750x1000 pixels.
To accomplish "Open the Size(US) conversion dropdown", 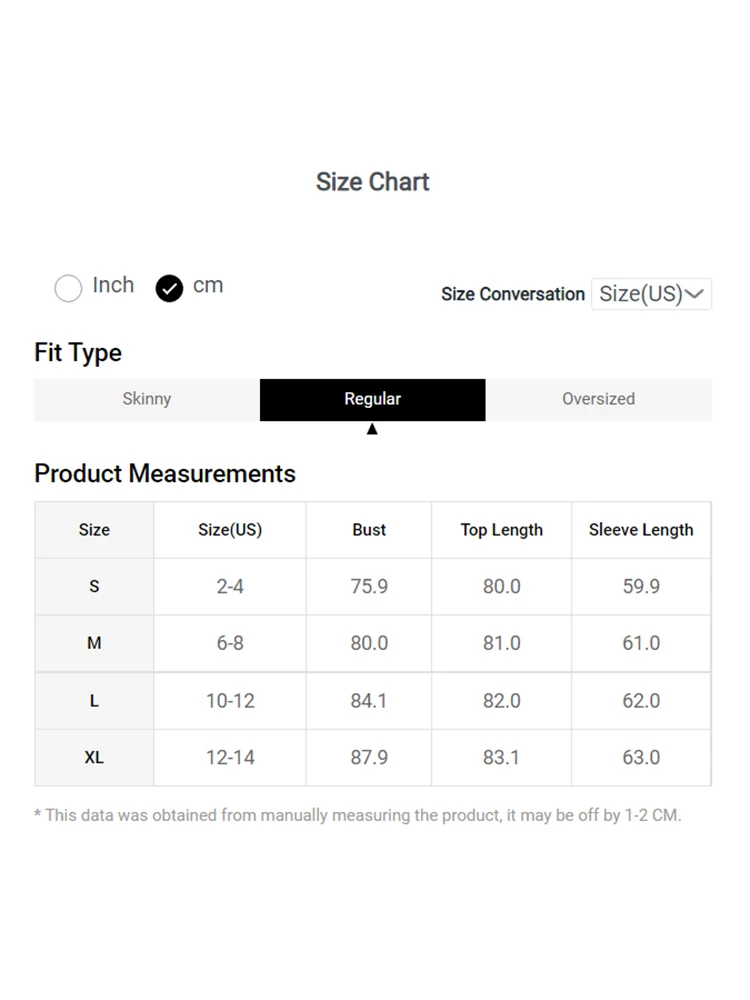I will pos(651,294).
